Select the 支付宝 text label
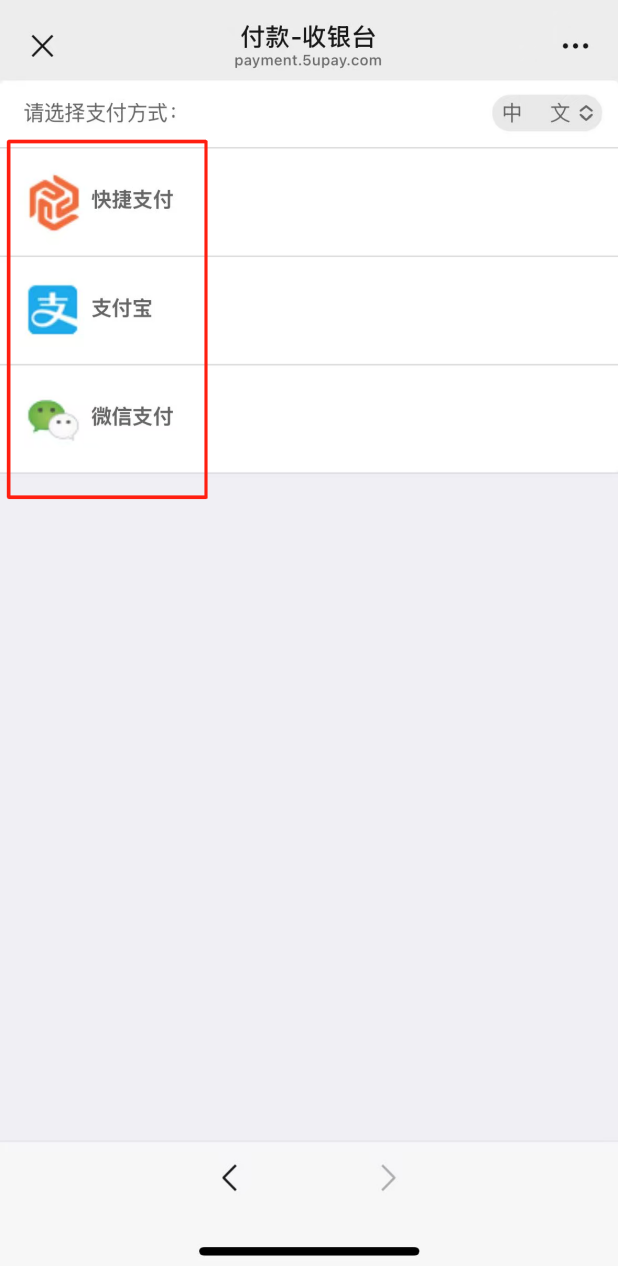This screenshot has width=618, height=1266. (x=122, y=309)
